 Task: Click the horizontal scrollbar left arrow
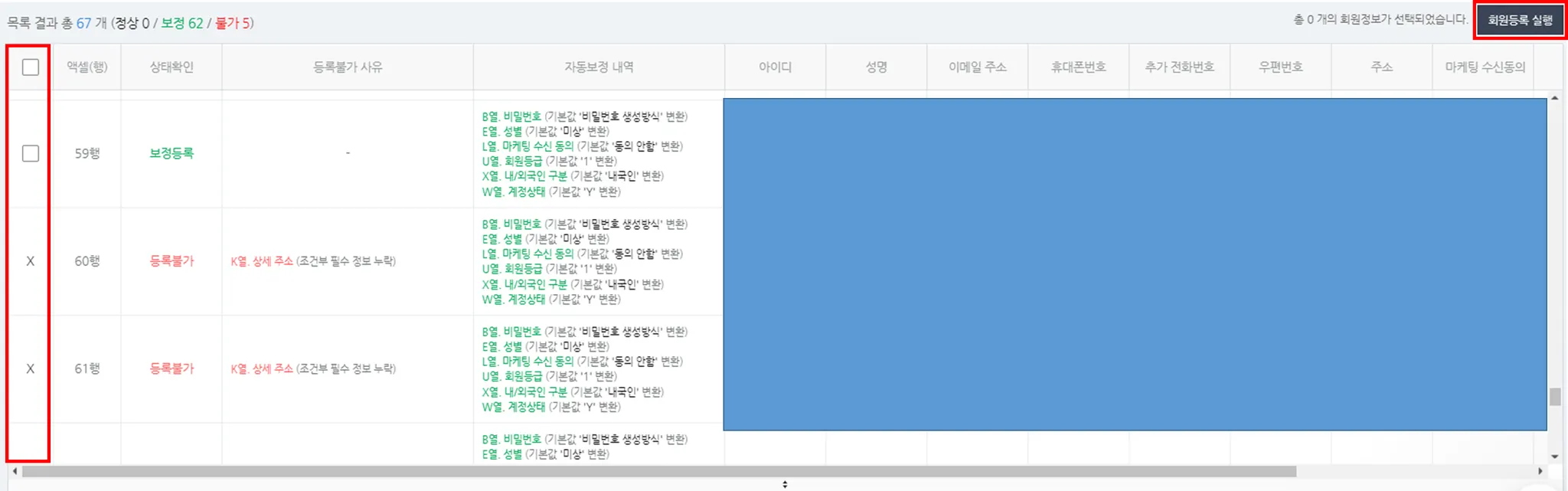(x=15, y=471)
